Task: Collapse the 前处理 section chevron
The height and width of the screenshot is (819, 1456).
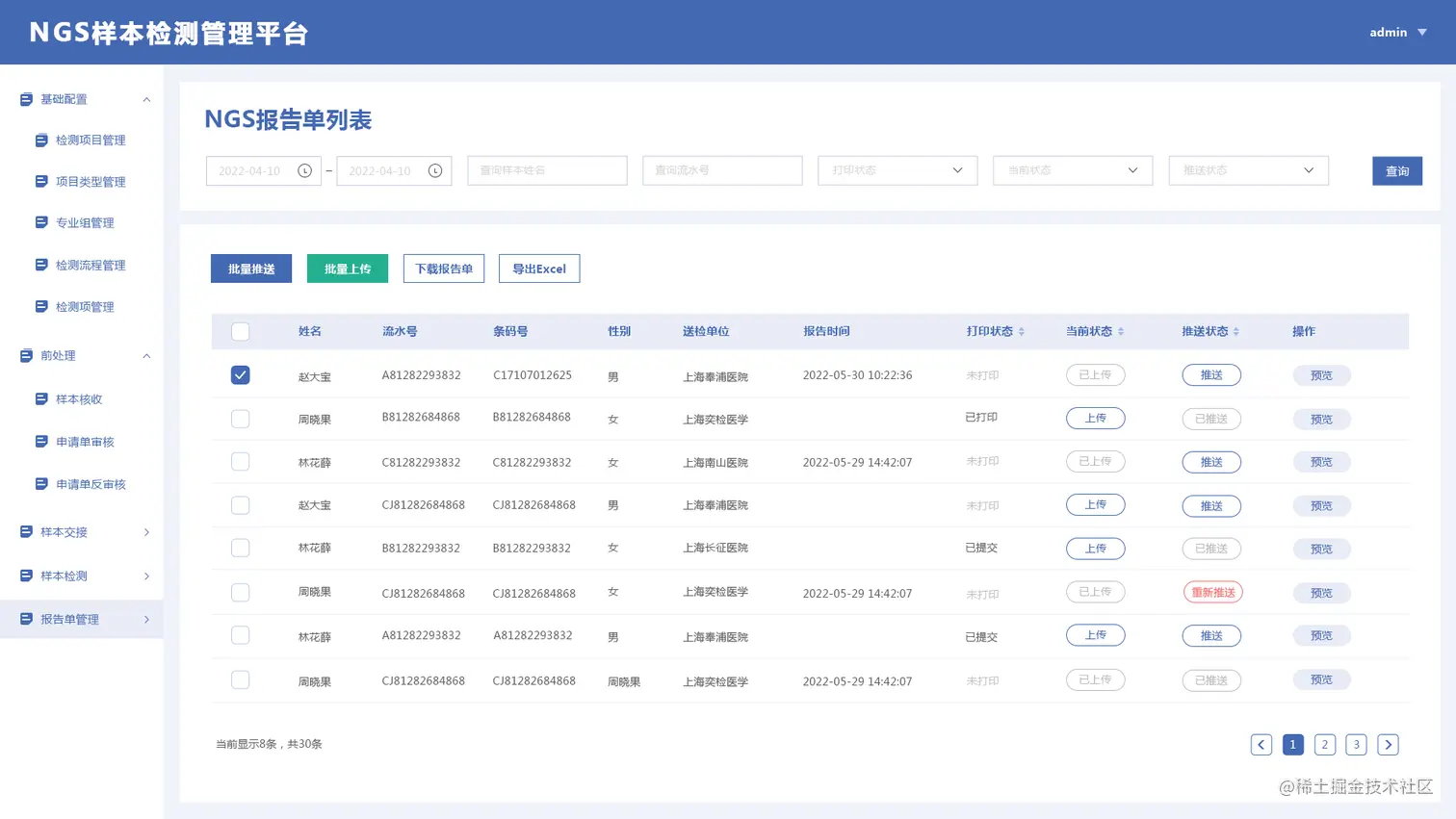Action: click(x=146, y=356)
